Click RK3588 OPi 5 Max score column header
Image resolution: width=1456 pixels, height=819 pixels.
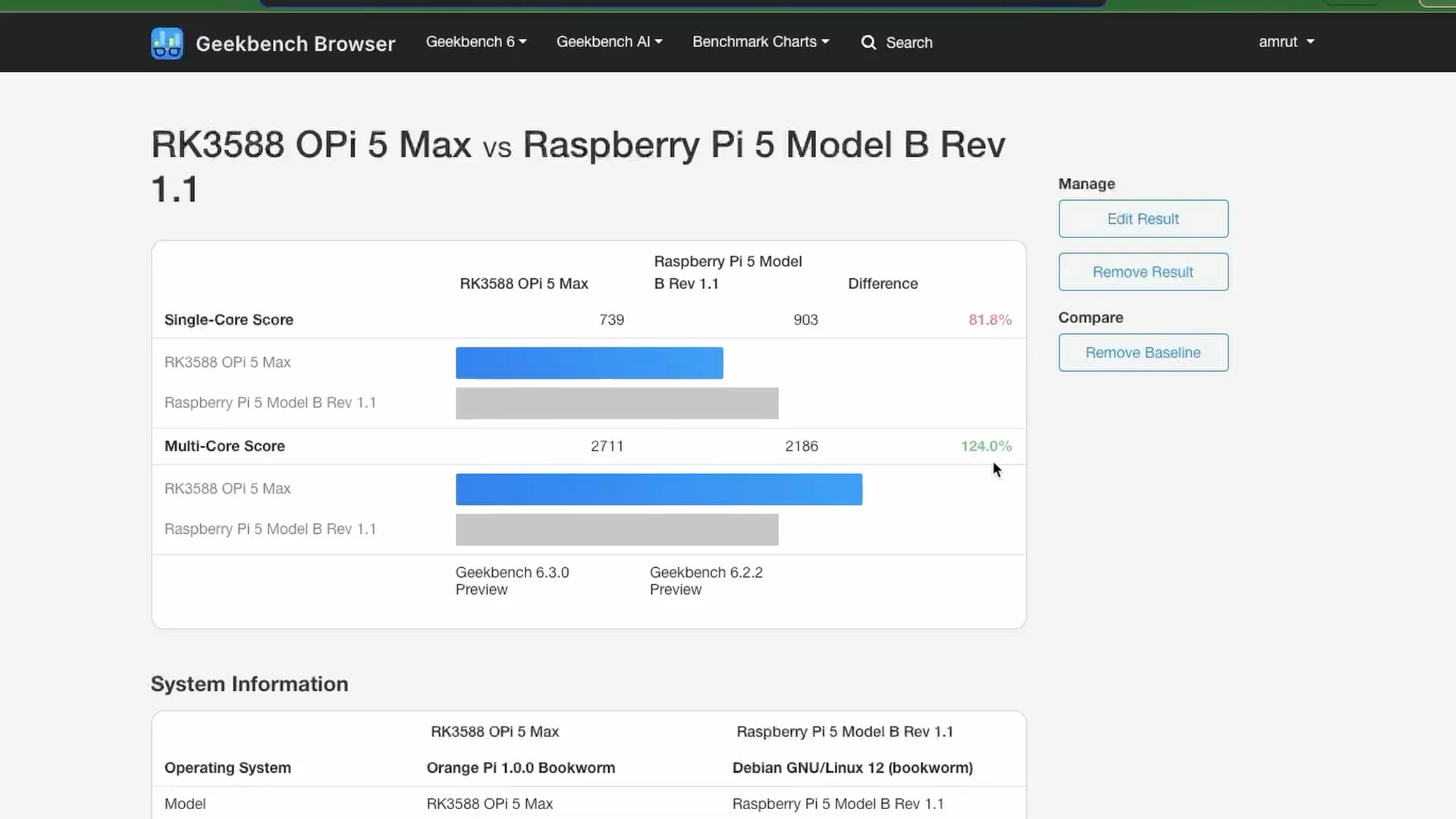(524, 284)
